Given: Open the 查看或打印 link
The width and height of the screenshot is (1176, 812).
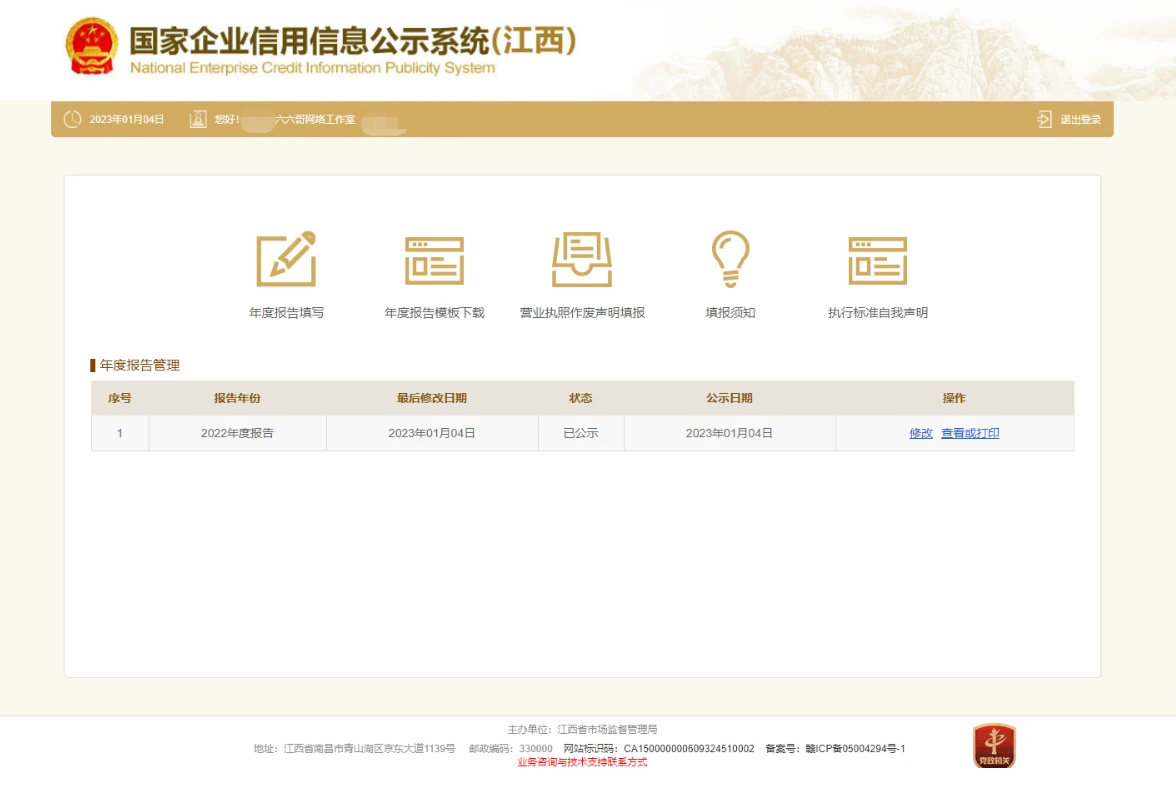Looking at the screenshot, I should (x=970, y=434).
